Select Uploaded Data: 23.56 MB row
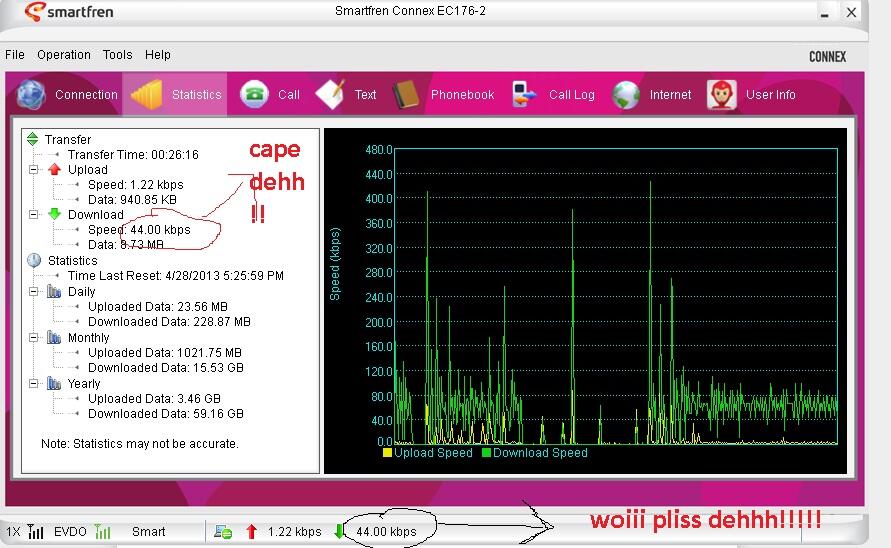Image resolution: width=891 pixels, height=548 pixels. 157,306
